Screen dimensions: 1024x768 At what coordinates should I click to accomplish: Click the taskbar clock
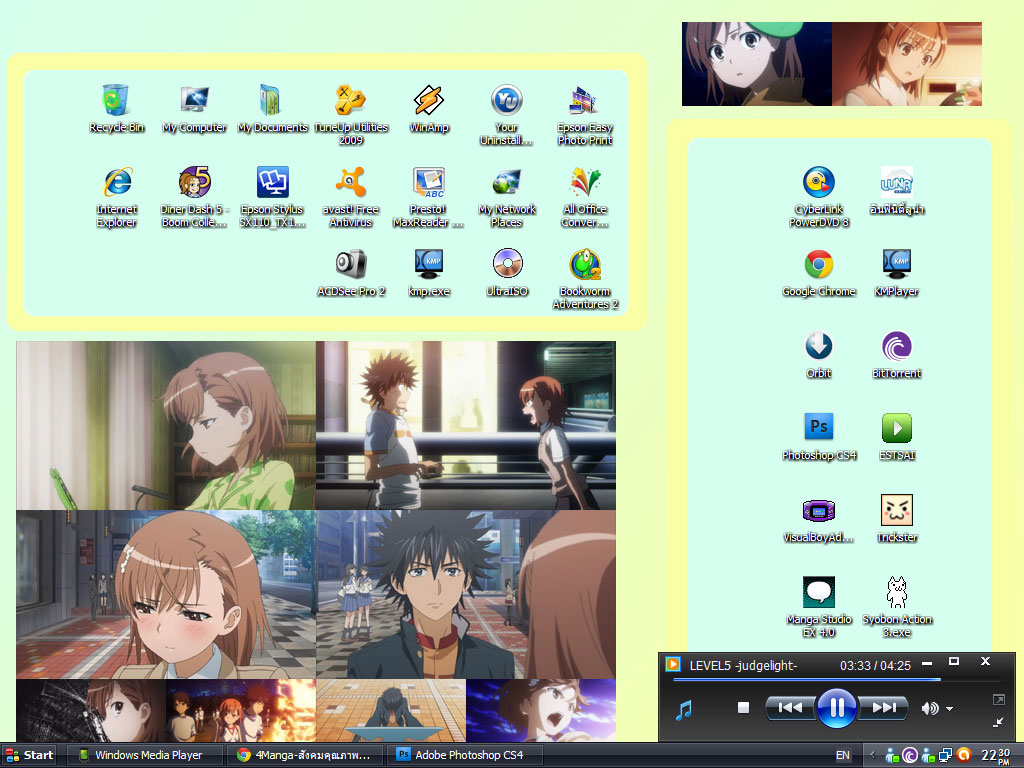(997, 756)
